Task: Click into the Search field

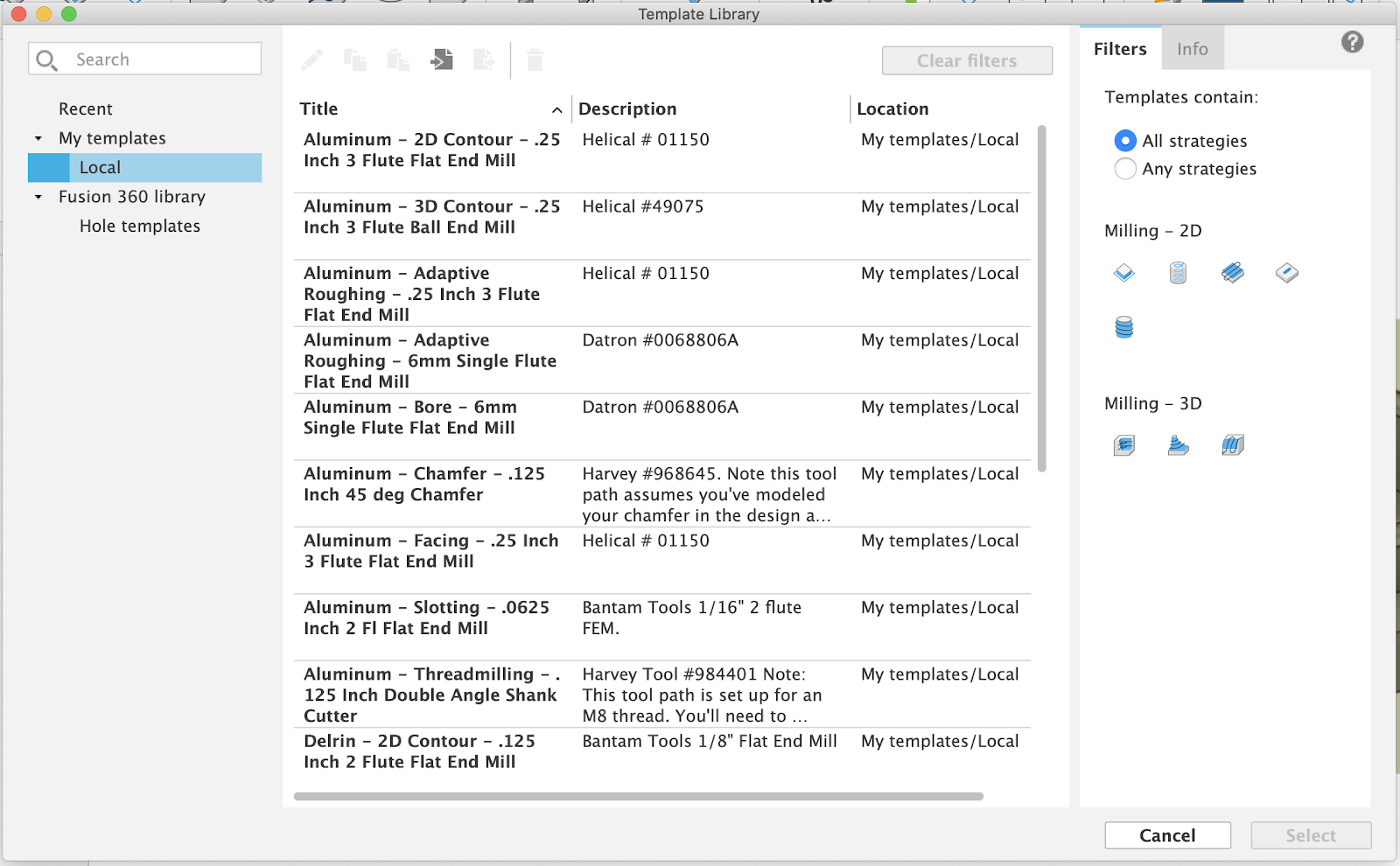Action: [x=145, y=59]
